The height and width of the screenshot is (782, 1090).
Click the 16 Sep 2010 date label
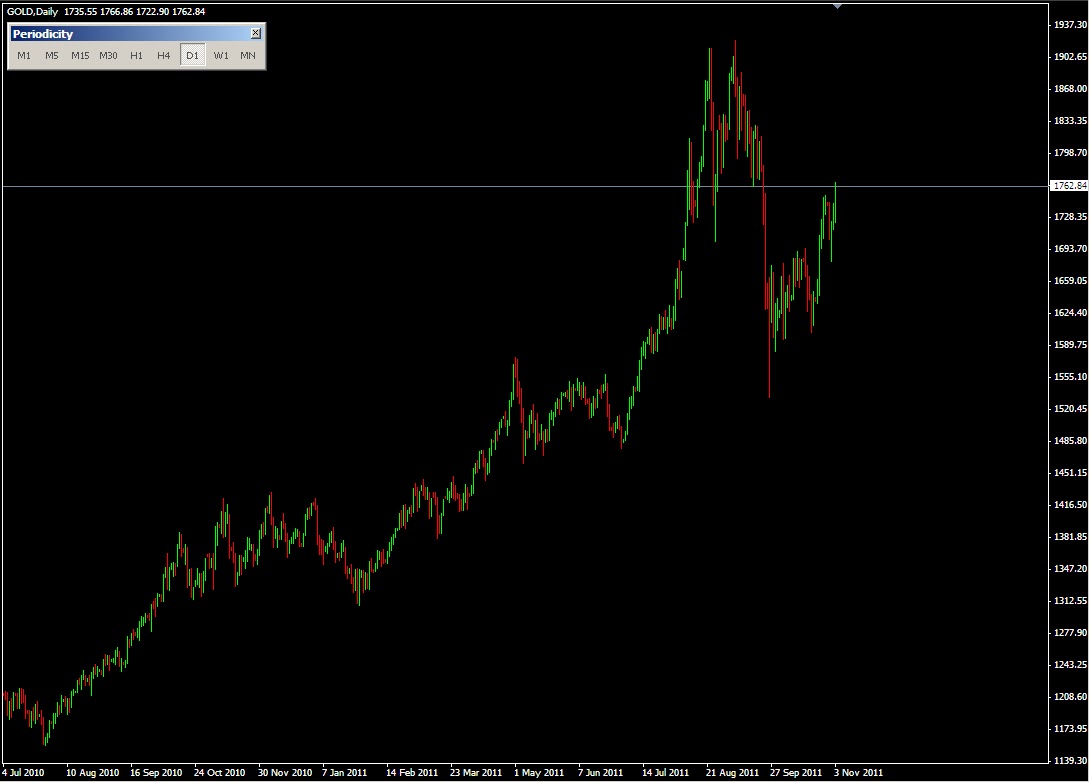tap(156, 772)
